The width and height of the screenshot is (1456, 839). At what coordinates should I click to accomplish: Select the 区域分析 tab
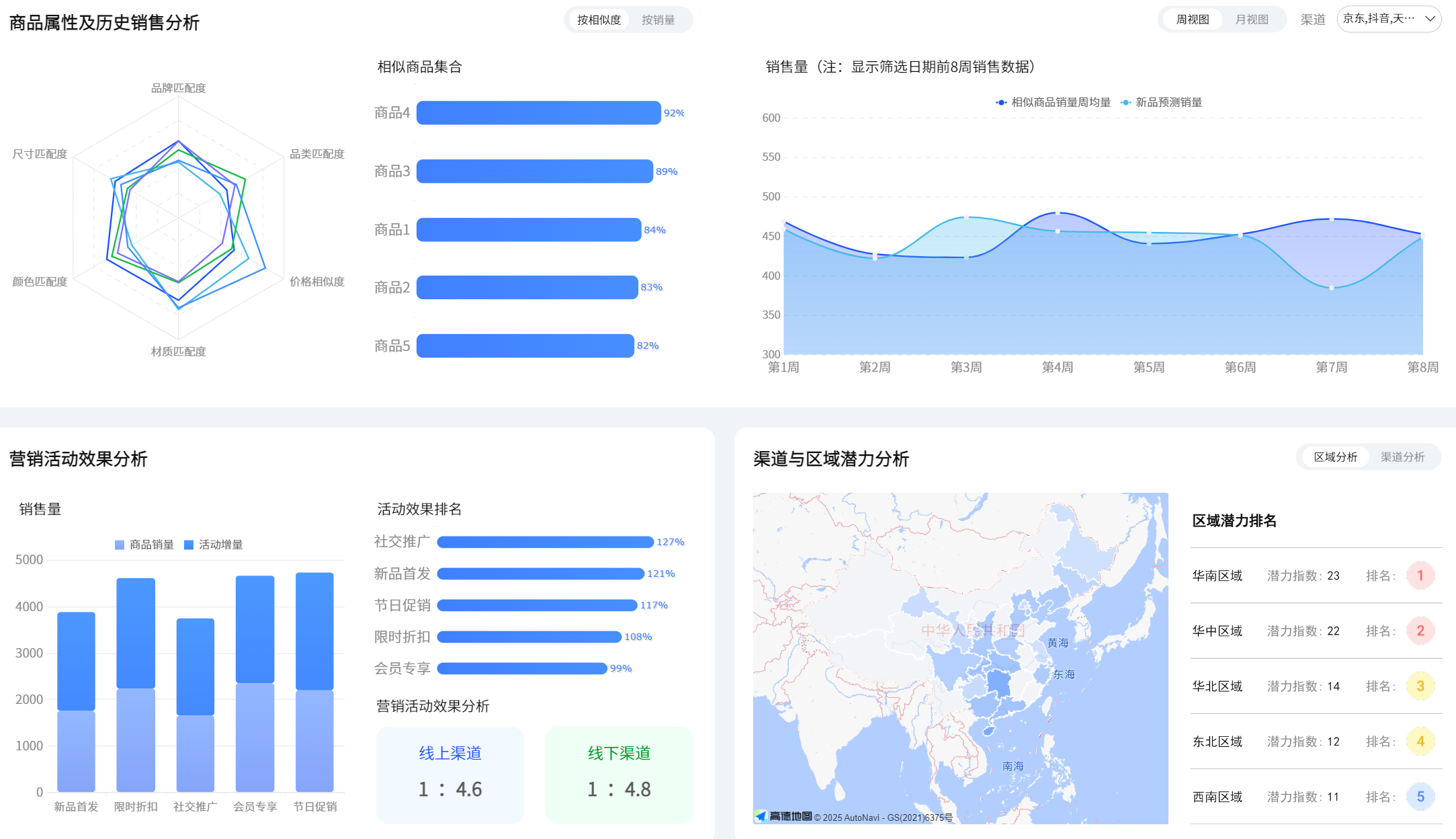(1335, 457)
